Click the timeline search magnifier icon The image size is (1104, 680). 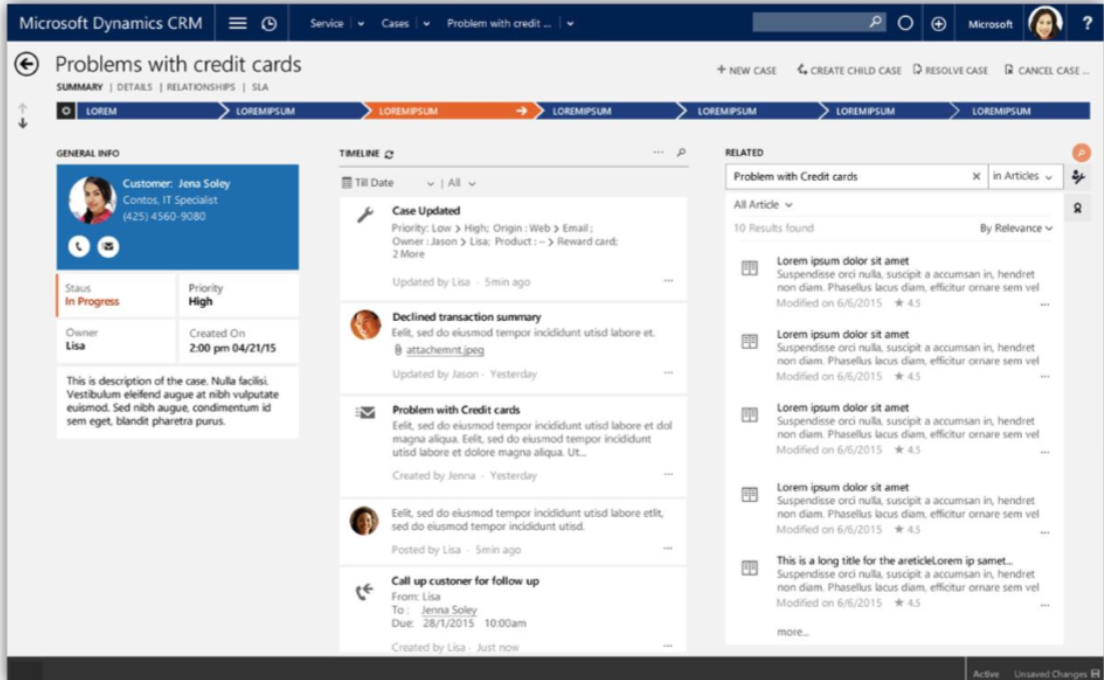(681, 153)
